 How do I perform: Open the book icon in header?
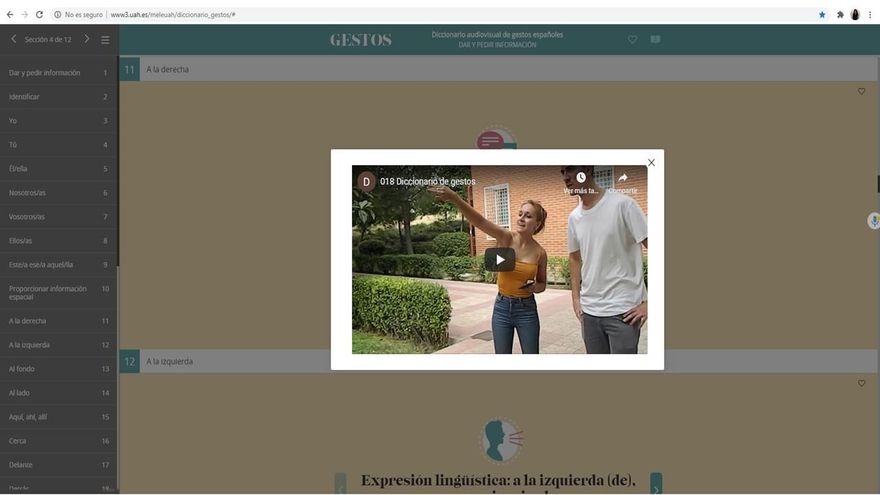coord(655,39)
